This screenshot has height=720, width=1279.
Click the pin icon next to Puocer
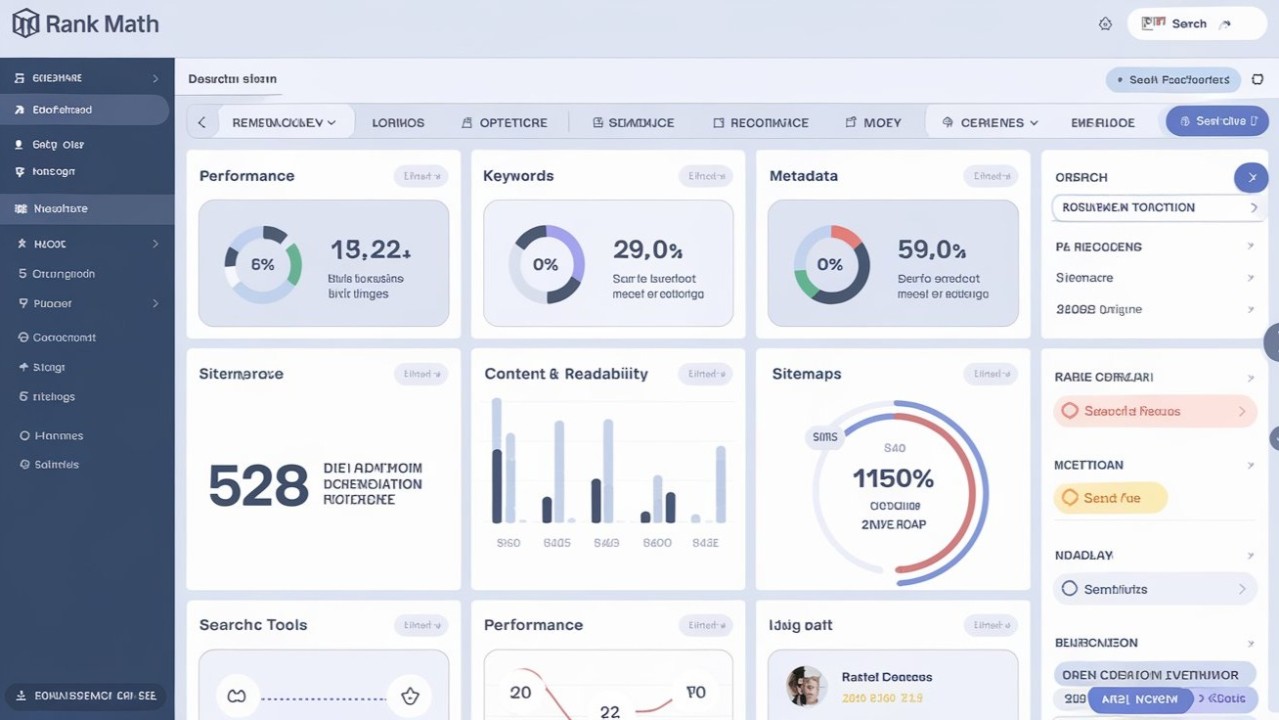(22, 303)
